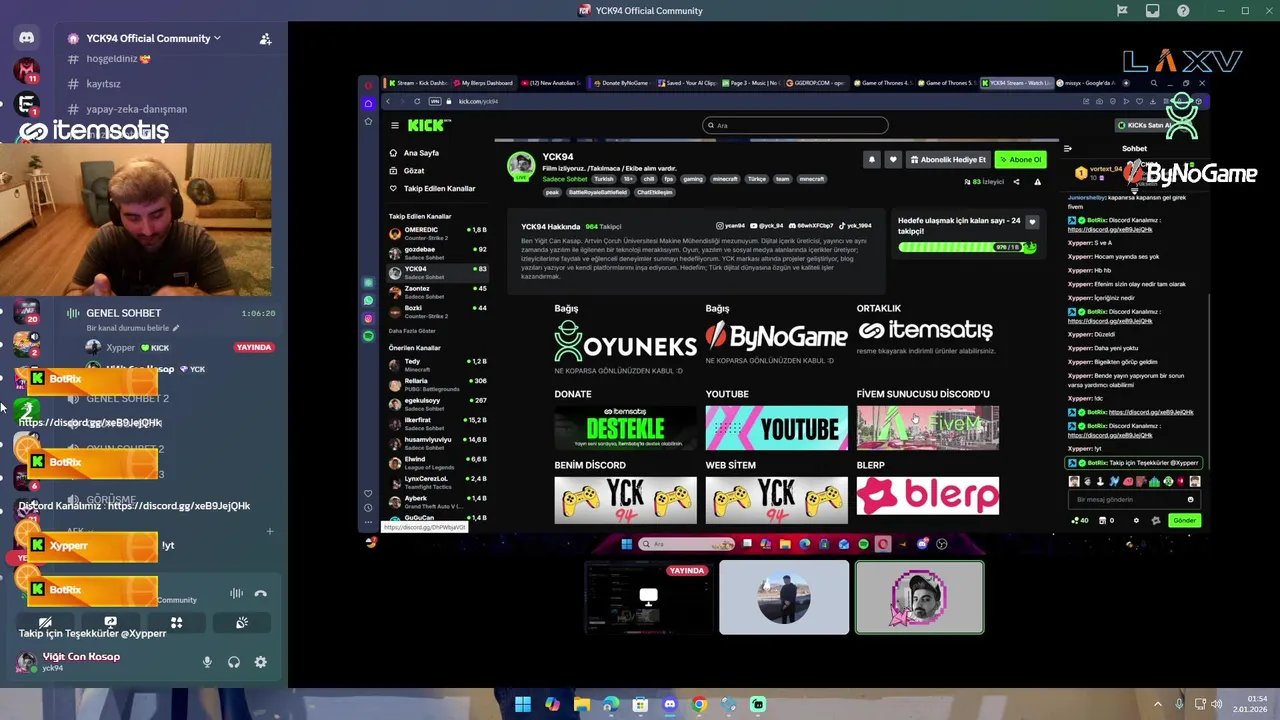This screenshot has width=1280, height=720.
Task: Expand Daha Fazla Göster in Kick sidebar
Action: 412,330
